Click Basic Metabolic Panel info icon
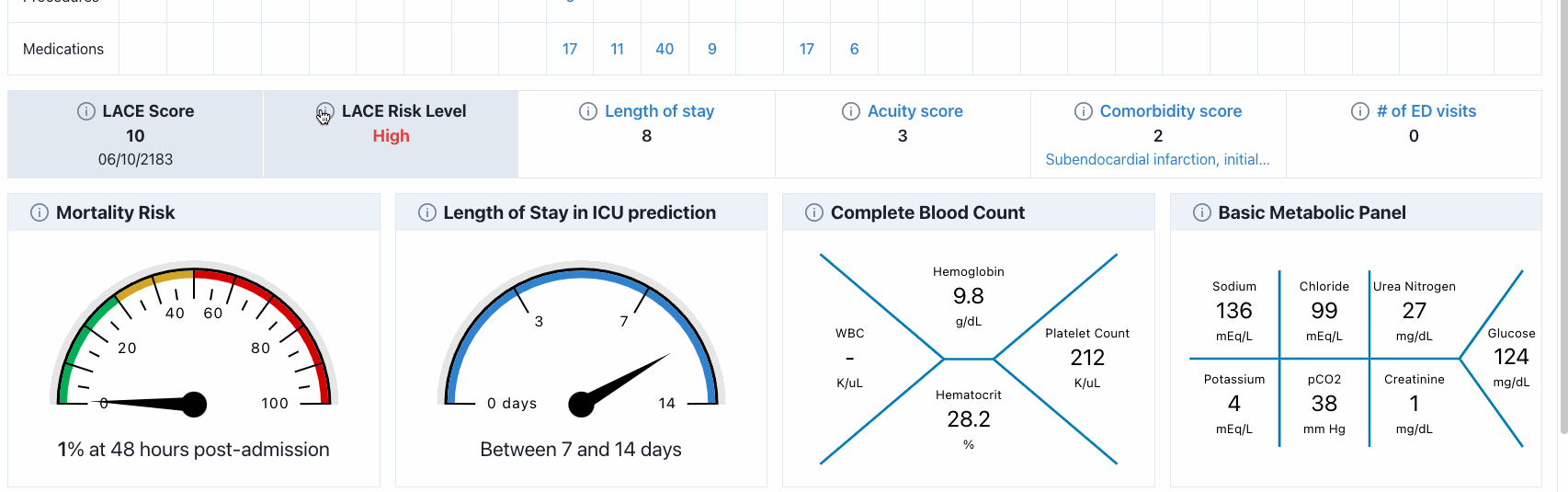Viewport: 1568px width, 492px height. [x=1202, y=212]
